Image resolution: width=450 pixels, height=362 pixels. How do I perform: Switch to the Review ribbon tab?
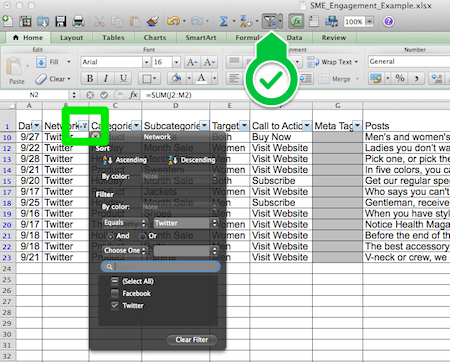[334, 38]
